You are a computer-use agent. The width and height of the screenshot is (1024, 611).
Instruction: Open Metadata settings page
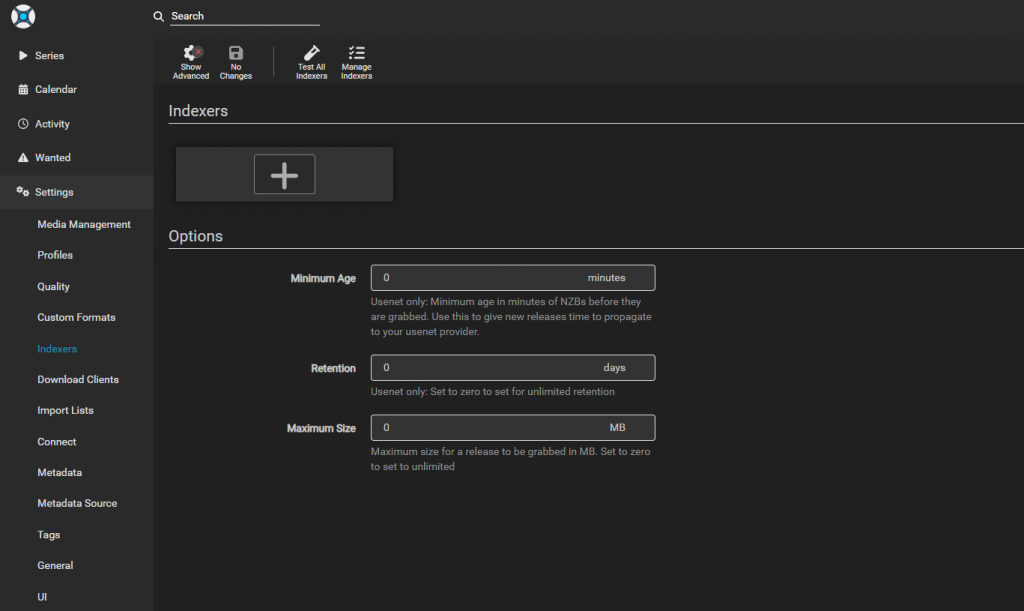(59, 472)
